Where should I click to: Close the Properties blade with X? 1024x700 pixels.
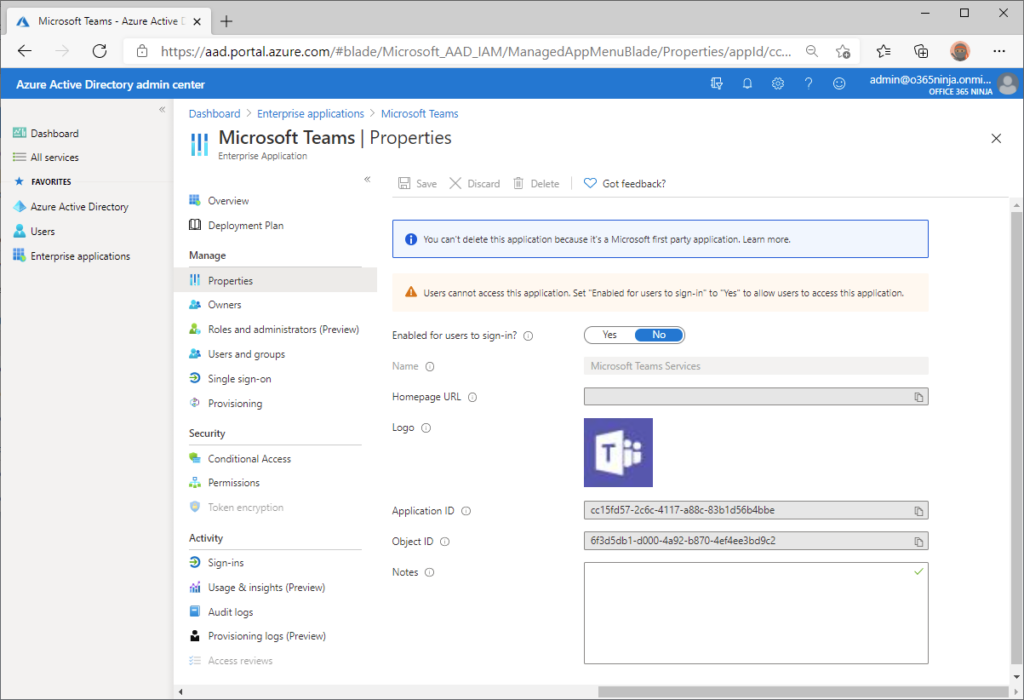coord(996,139)
